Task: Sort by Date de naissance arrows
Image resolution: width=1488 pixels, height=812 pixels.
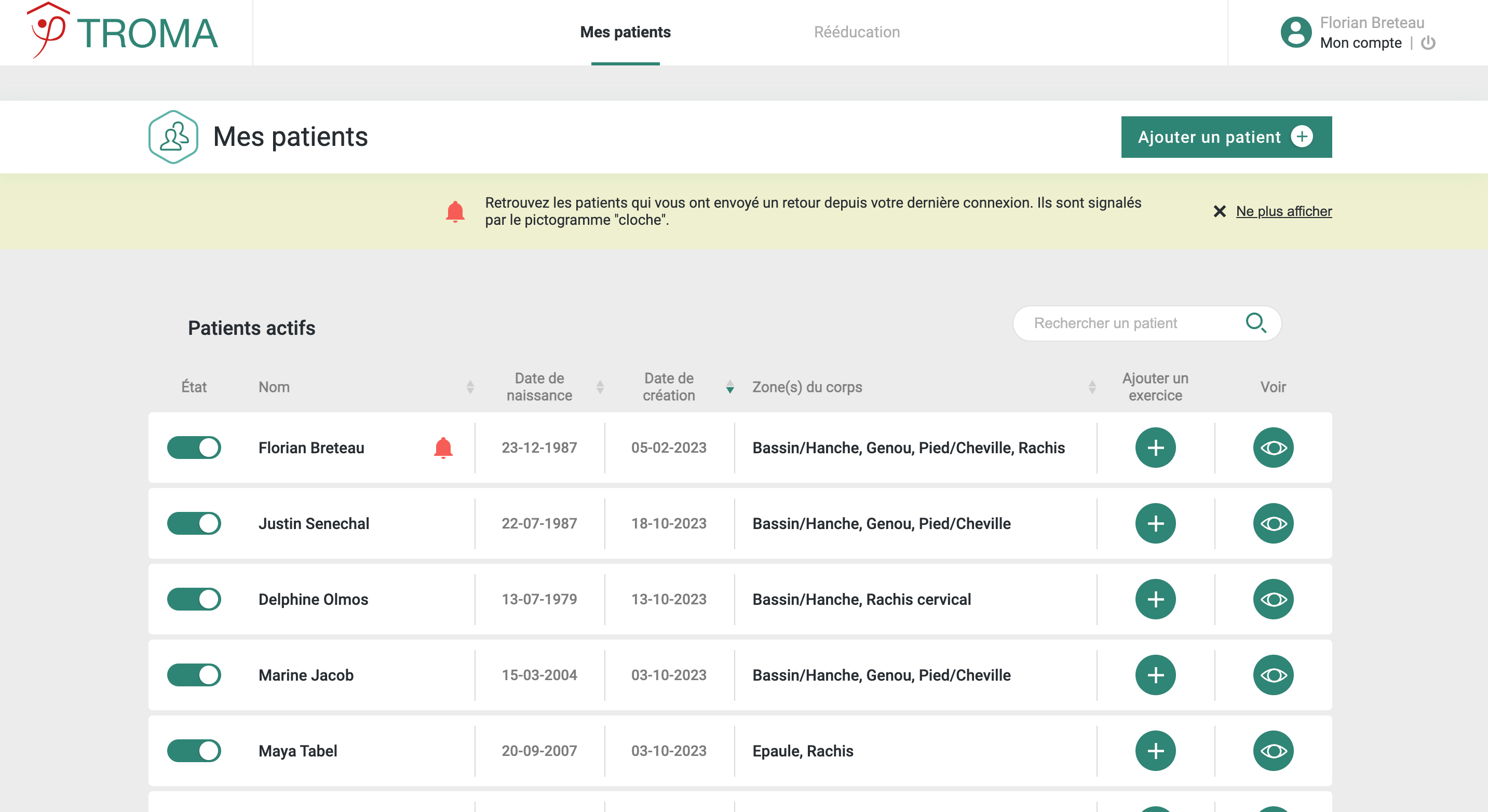Action: point(600,387)
